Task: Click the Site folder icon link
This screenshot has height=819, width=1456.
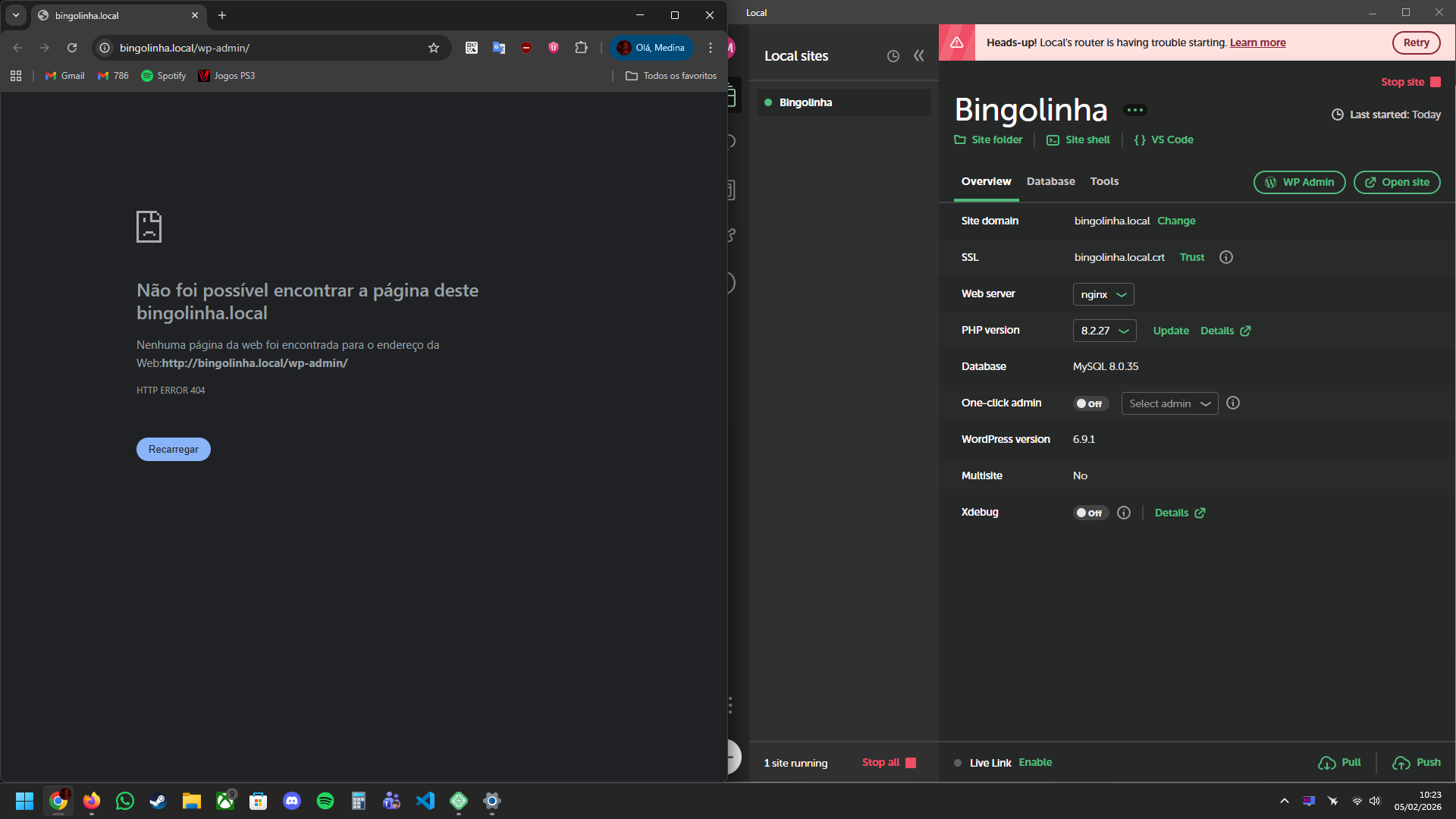Action: tap(988, 140)
